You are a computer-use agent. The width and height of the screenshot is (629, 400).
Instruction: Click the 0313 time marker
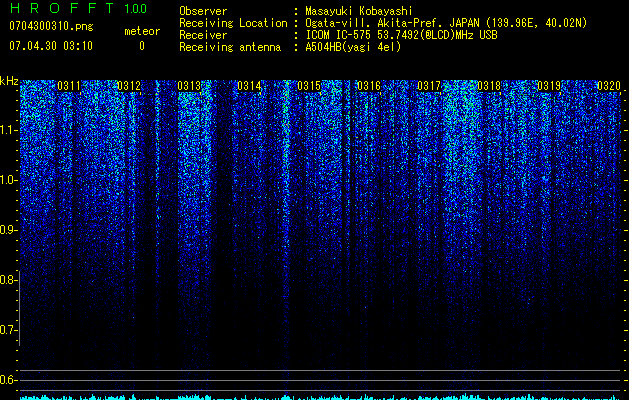pyautogui.click(x=189, y=86)
